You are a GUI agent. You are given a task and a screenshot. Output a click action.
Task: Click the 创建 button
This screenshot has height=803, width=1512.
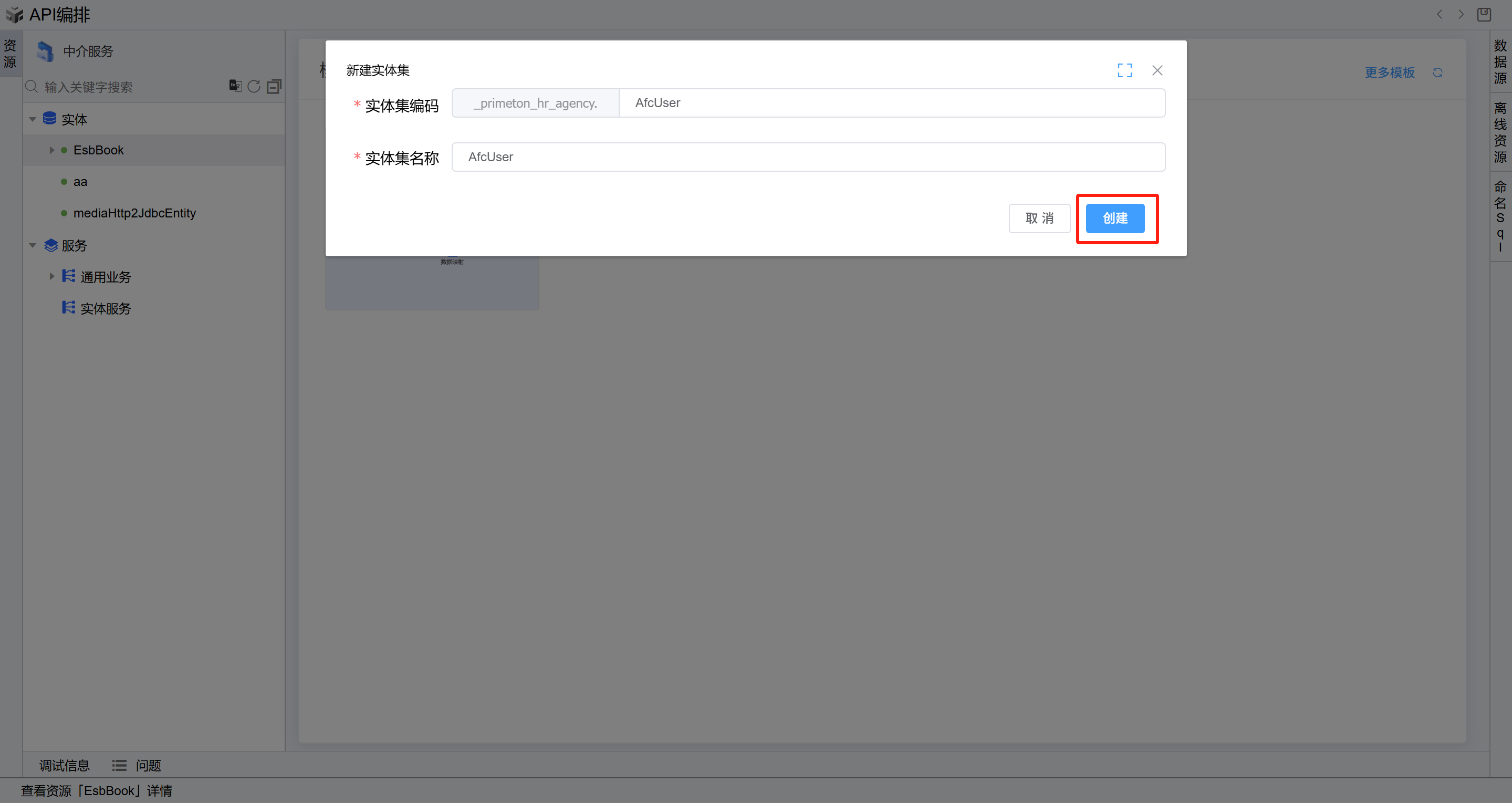[1114, 218]
